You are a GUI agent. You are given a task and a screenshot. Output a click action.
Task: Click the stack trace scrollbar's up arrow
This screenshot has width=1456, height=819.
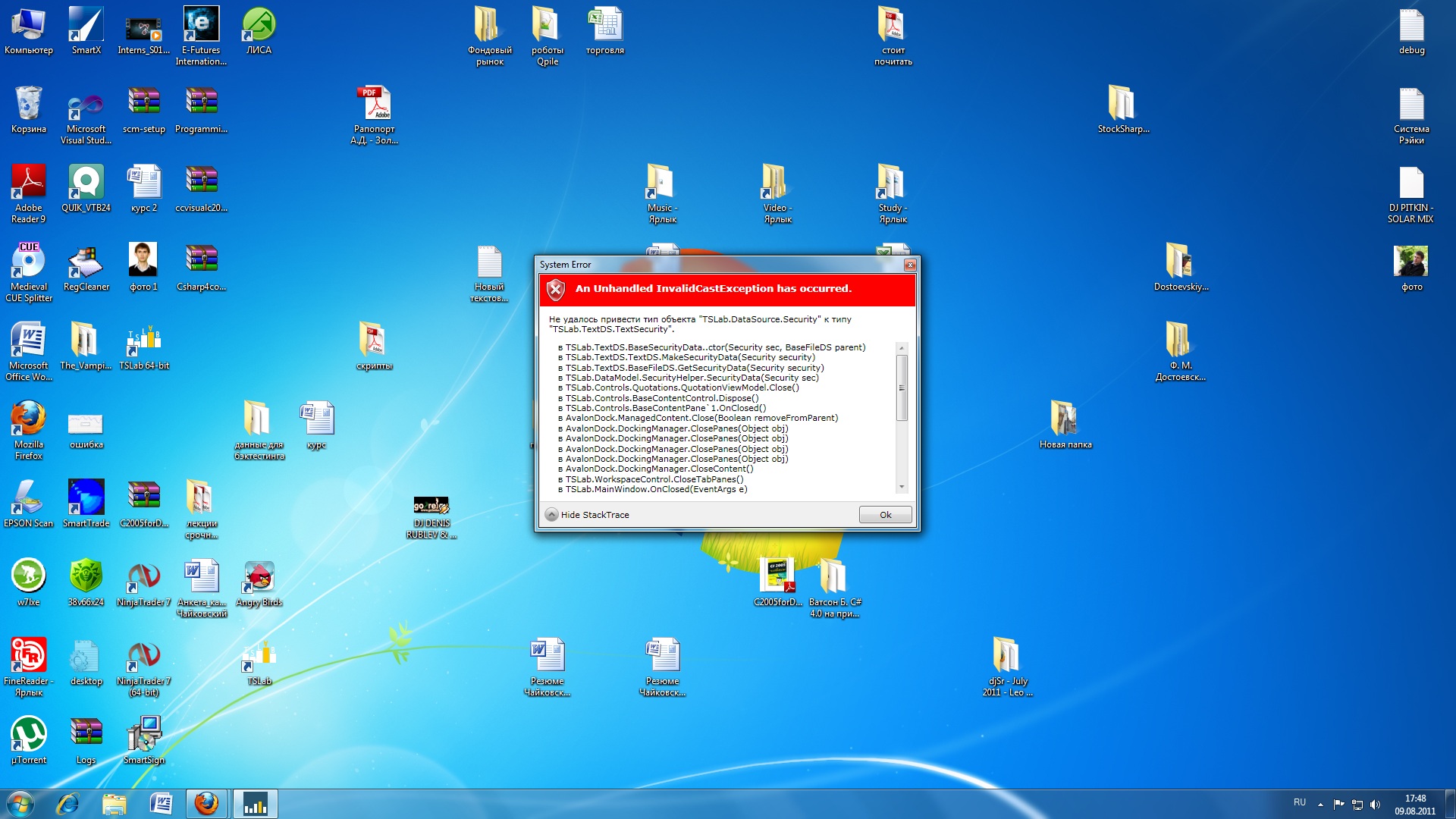point(902,348)
